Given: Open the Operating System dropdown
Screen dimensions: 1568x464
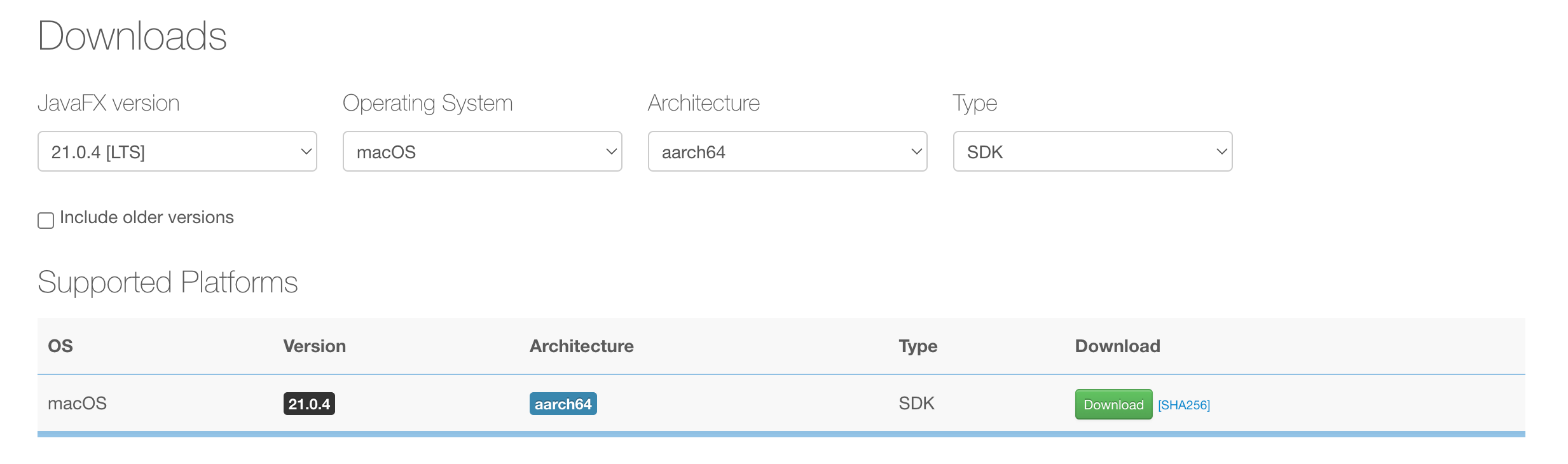Looking at the screenshot, I should [x=482, y=151].
